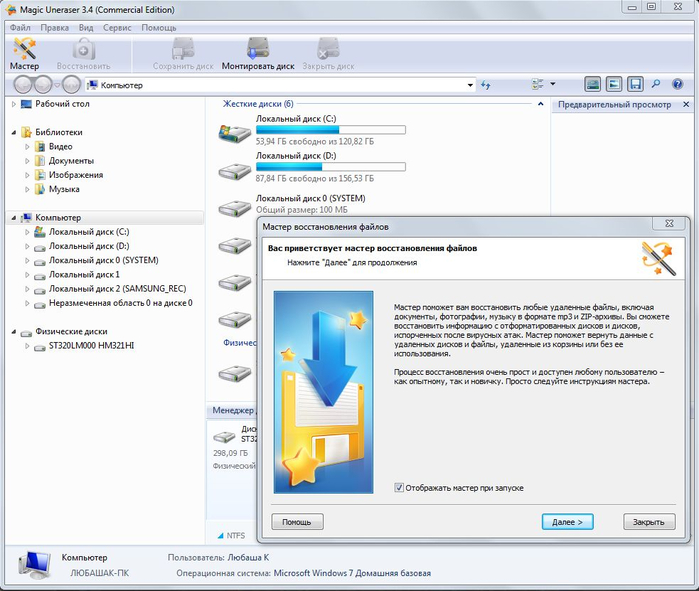Viewport: 699px width, 591px height.
Task: Select Локальный диск 2 (SAMSUNG_REC) in tree
Action: [x=117, y=289]
